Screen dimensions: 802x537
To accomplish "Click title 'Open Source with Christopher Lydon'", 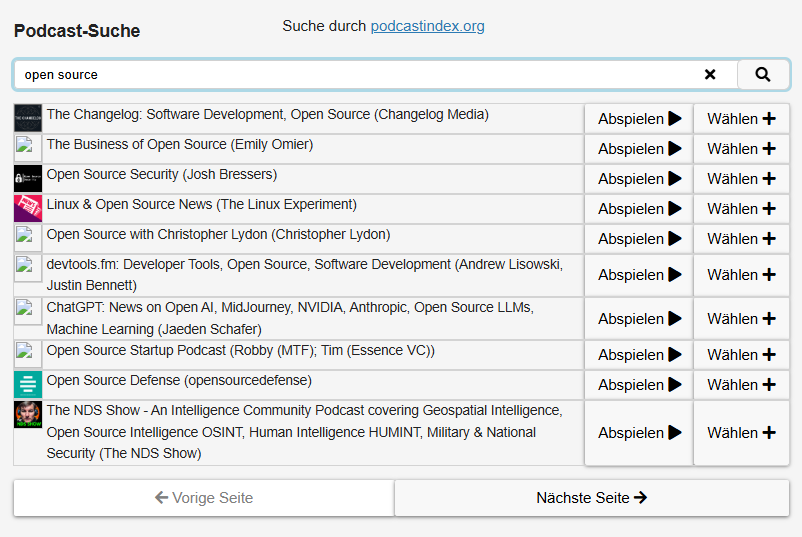I will coord(157,234).
